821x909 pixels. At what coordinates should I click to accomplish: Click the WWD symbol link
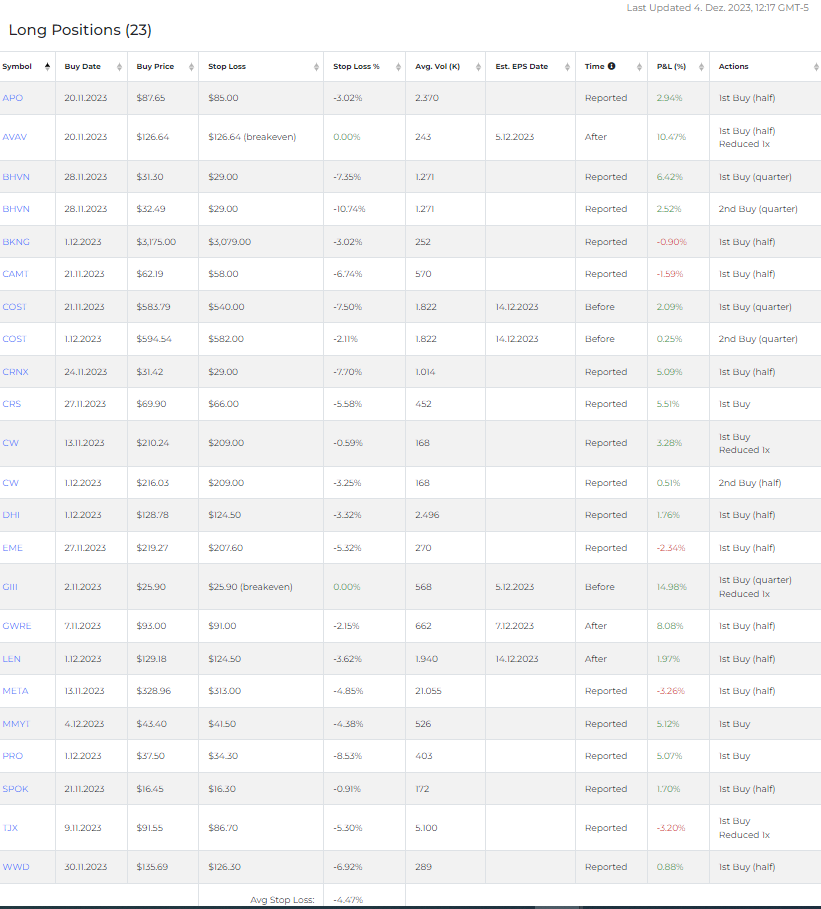14,867
